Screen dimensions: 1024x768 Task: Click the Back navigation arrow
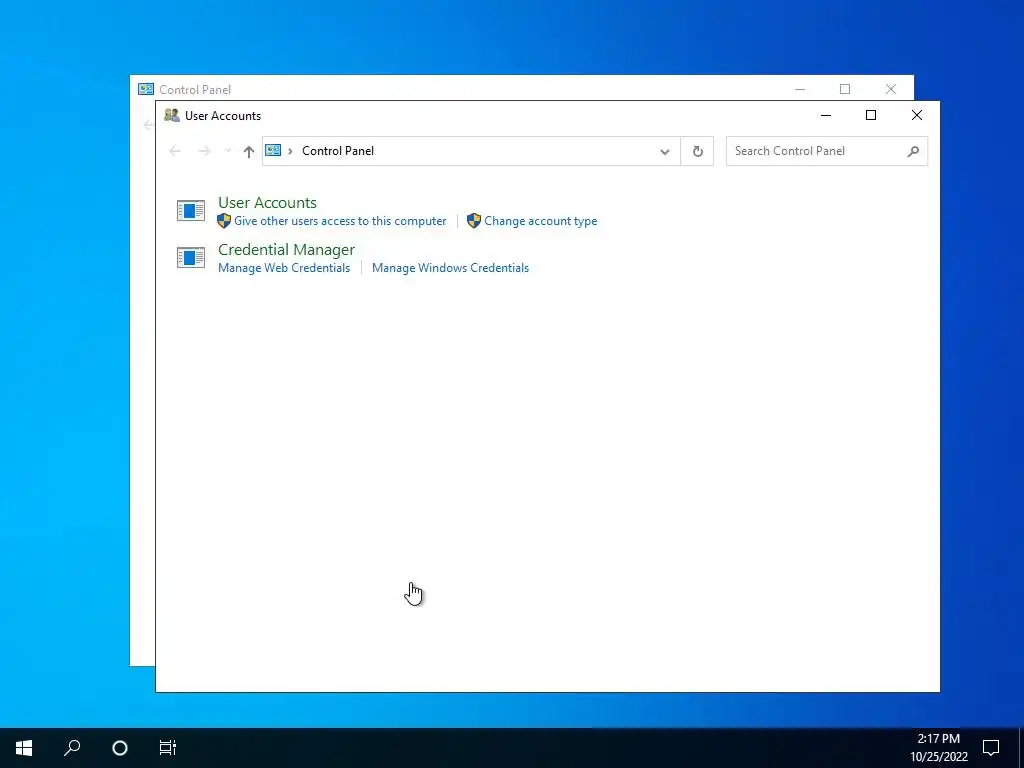pyautogui.click(x=175, y=152)
